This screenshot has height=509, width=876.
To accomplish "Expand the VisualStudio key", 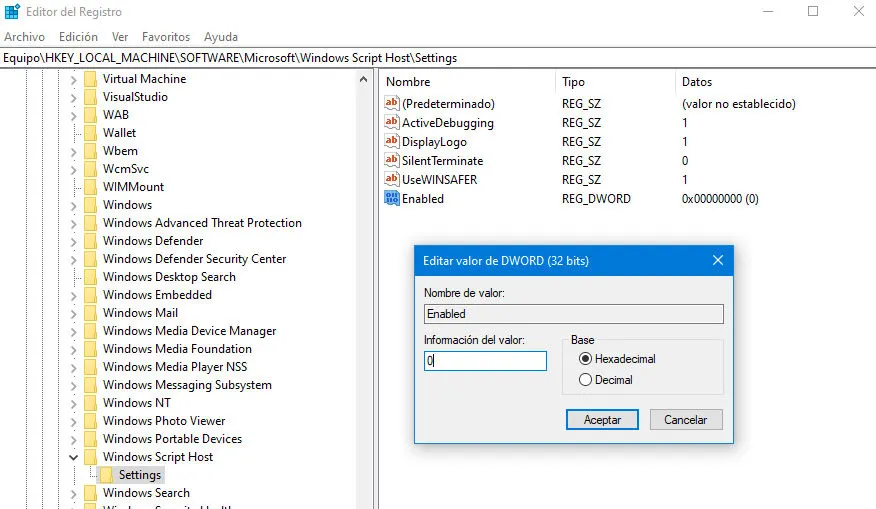I will click(74, 97).
